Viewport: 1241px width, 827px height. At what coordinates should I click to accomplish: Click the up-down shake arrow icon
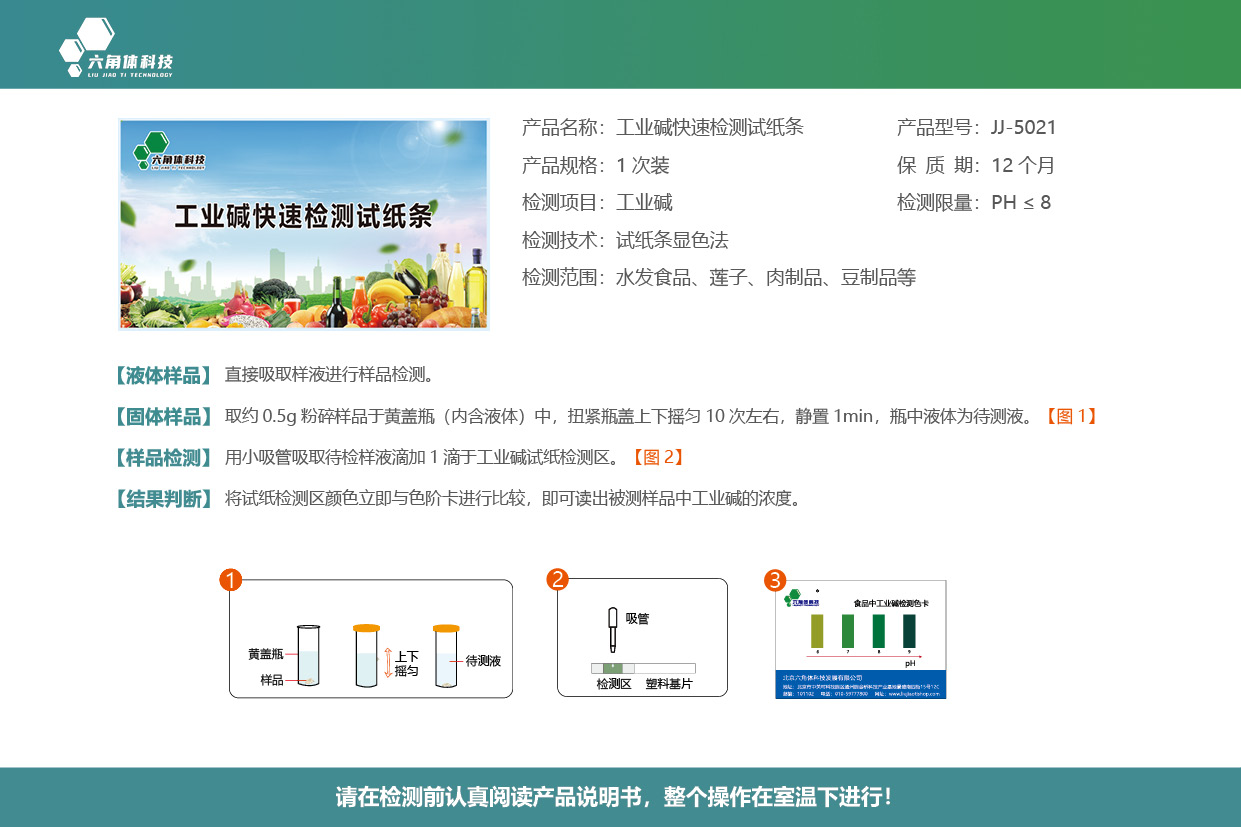(x=389, y=664)
